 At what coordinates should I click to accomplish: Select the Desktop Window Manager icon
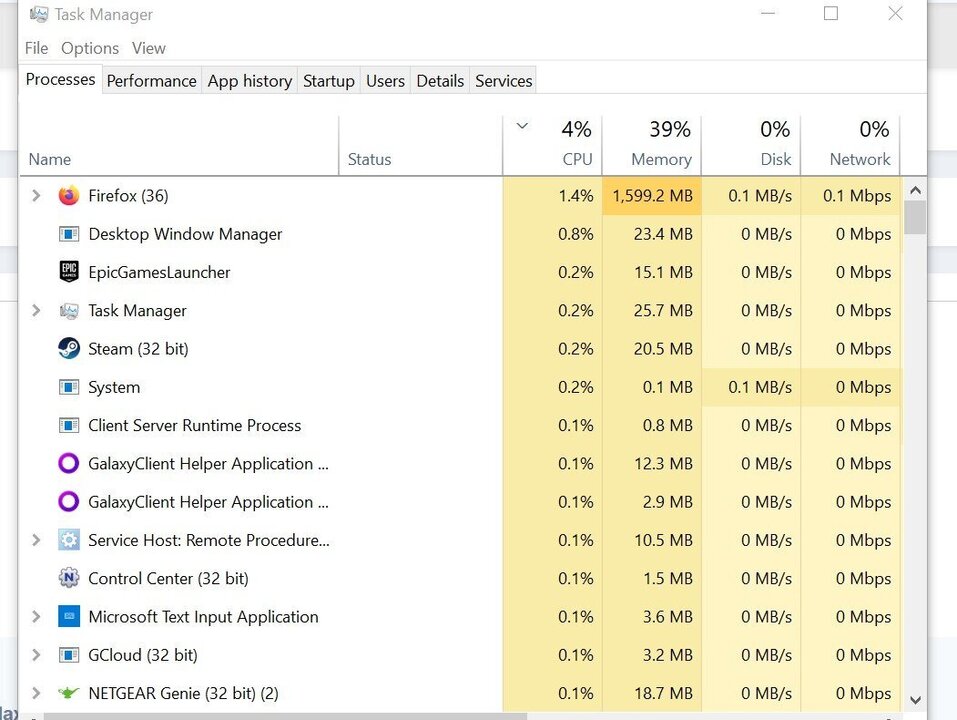tap(68, 234)
